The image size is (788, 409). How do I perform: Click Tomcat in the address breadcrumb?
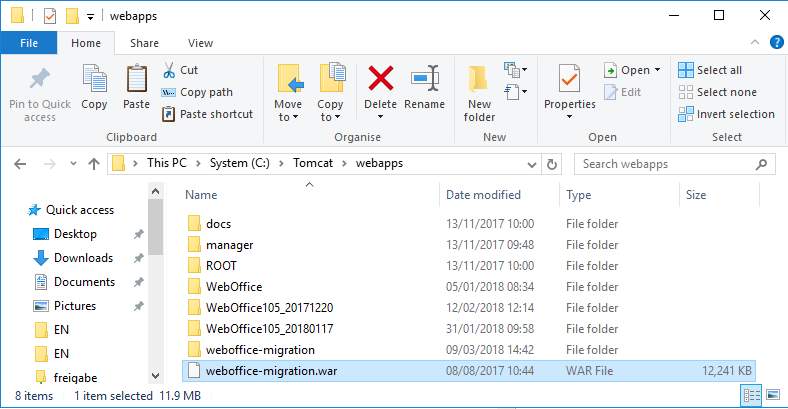point(313,163)
